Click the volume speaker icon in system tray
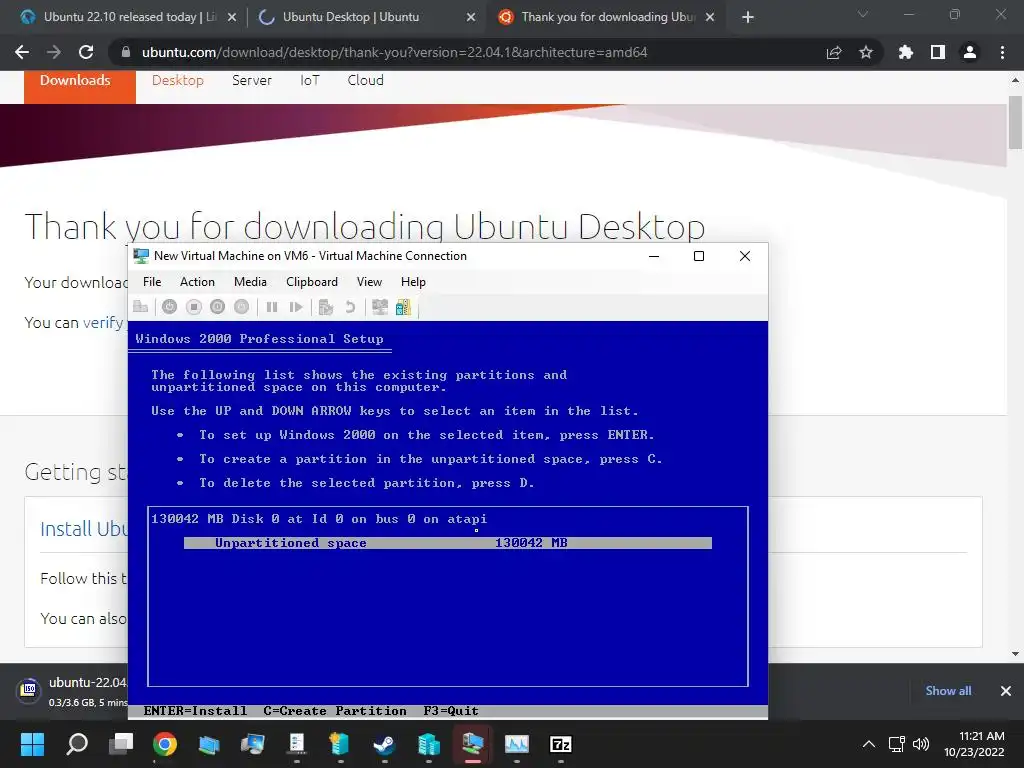Screen dimensions: 1024x768 pyautogui.click(x=921, y=744)
